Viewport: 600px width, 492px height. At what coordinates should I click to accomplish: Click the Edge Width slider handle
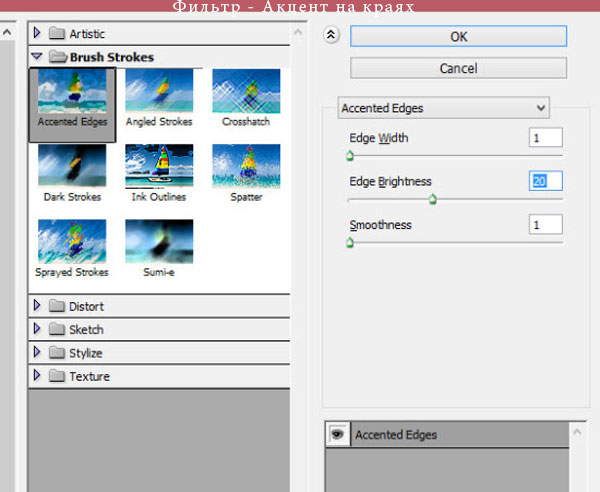tap(350, 156)
